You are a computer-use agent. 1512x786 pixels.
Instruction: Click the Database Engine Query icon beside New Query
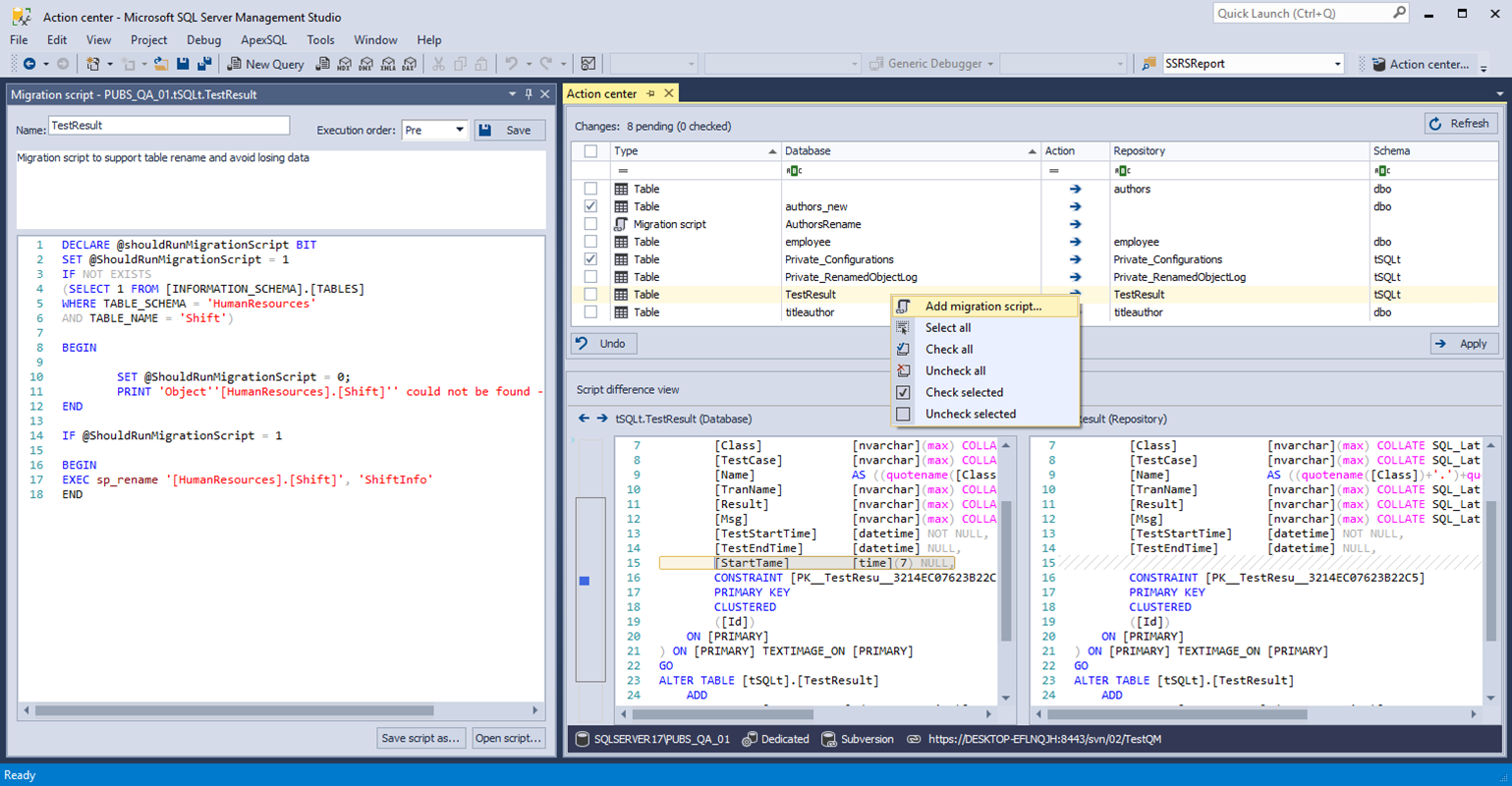click(x=322, y=64)
